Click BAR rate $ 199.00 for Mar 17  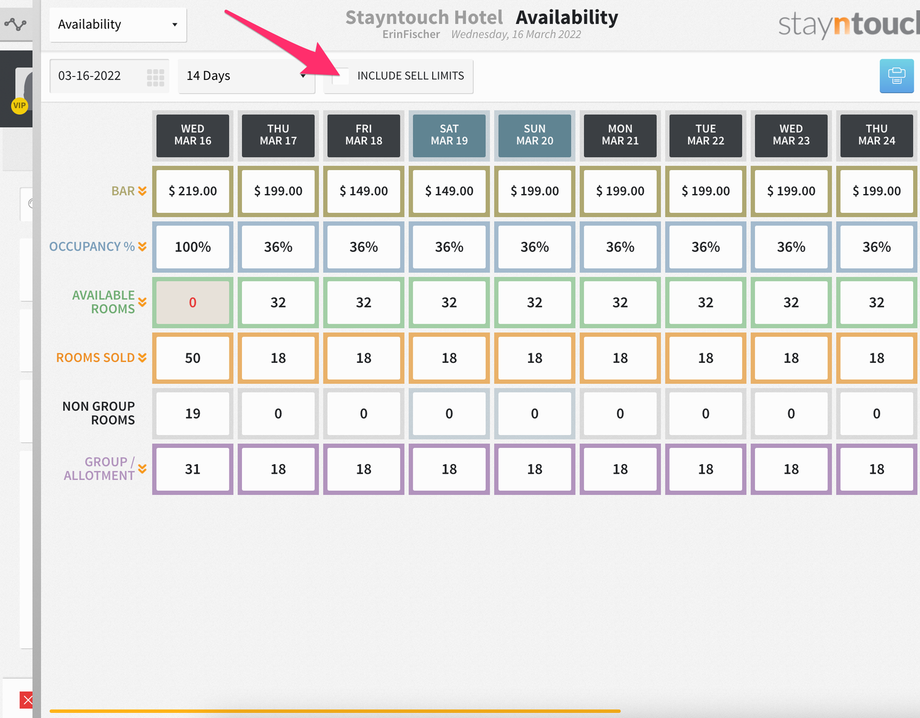click(x=278, y=191)
